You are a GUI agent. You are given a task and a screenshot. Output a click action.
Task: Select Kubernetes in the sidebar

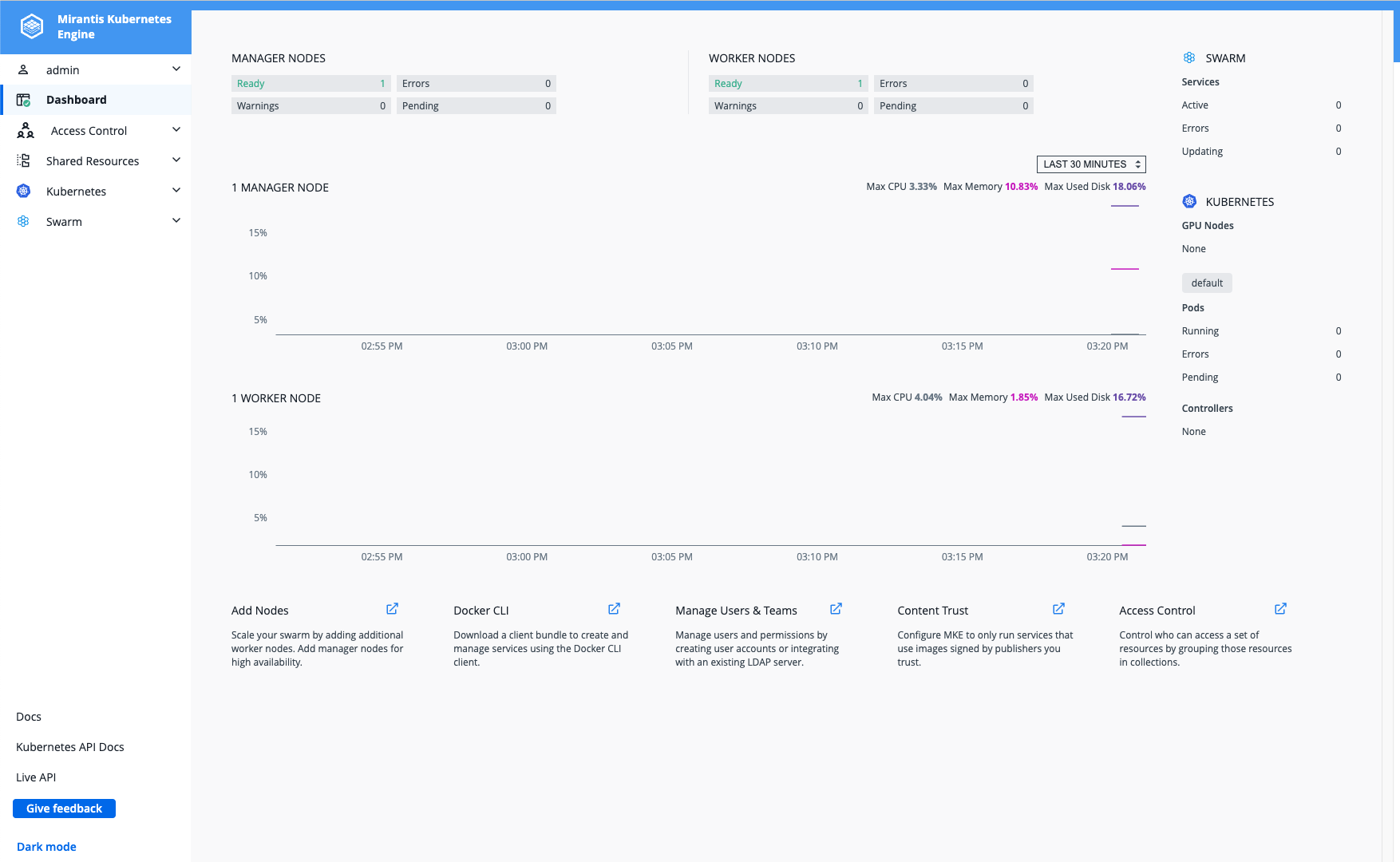[96, 191]
